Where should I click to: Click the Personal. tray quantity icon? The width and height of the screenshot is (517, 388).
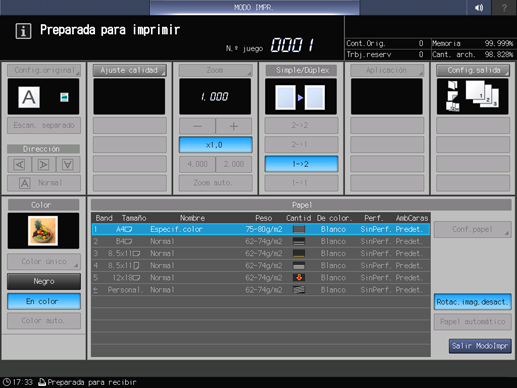(299, 290)
